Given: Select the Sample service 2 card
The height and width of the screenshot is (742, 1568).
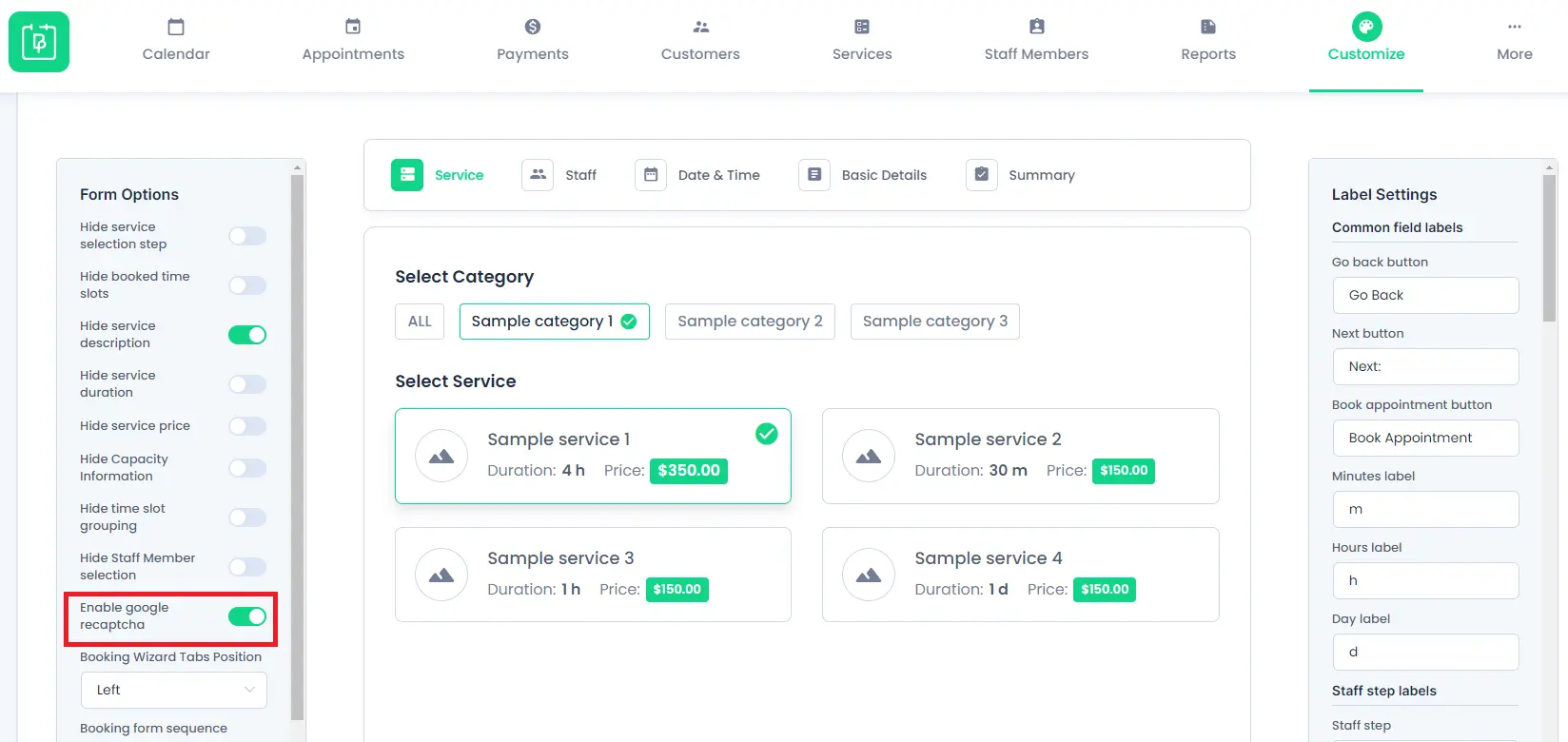Looking at the screenshot, I should coord(1020,456).
